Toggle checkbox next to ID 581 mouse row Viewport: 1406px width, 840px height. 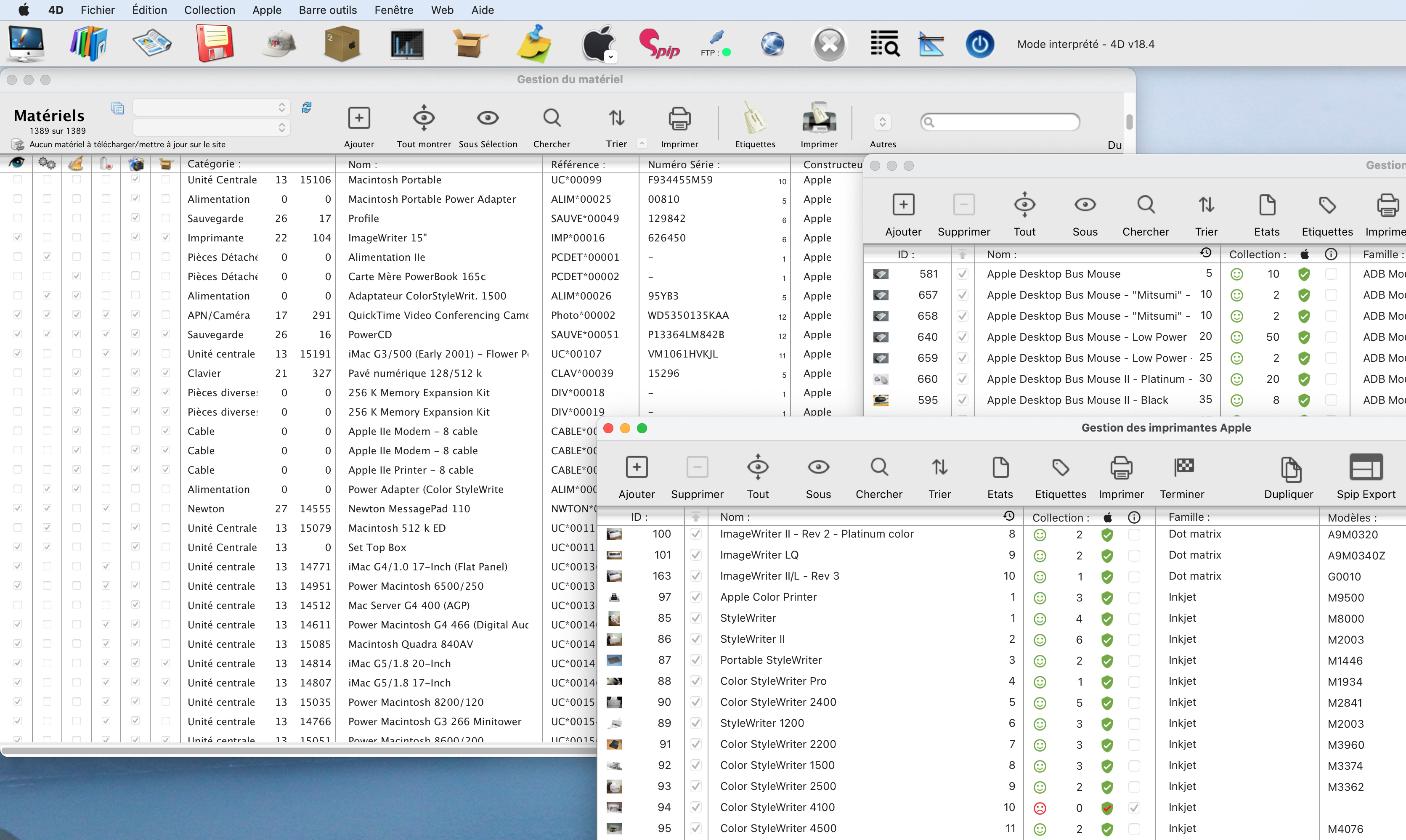tap(962, 274)
